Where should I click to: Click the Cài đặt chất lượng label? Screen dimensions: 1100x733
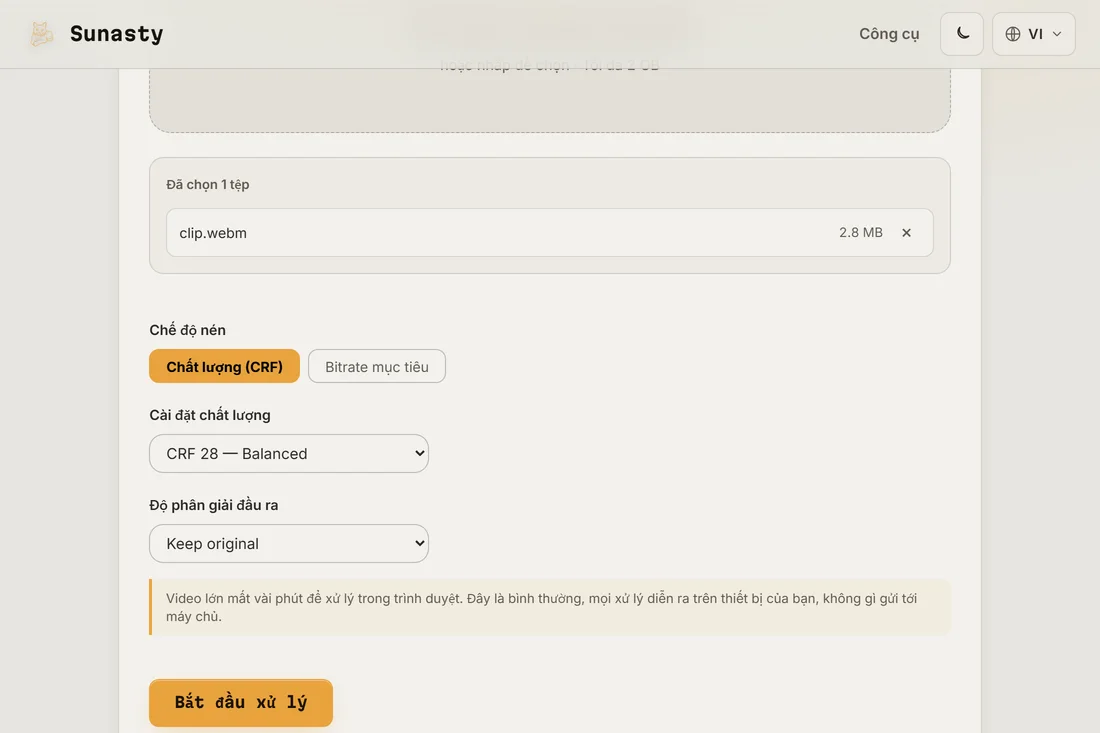point(210,415)
